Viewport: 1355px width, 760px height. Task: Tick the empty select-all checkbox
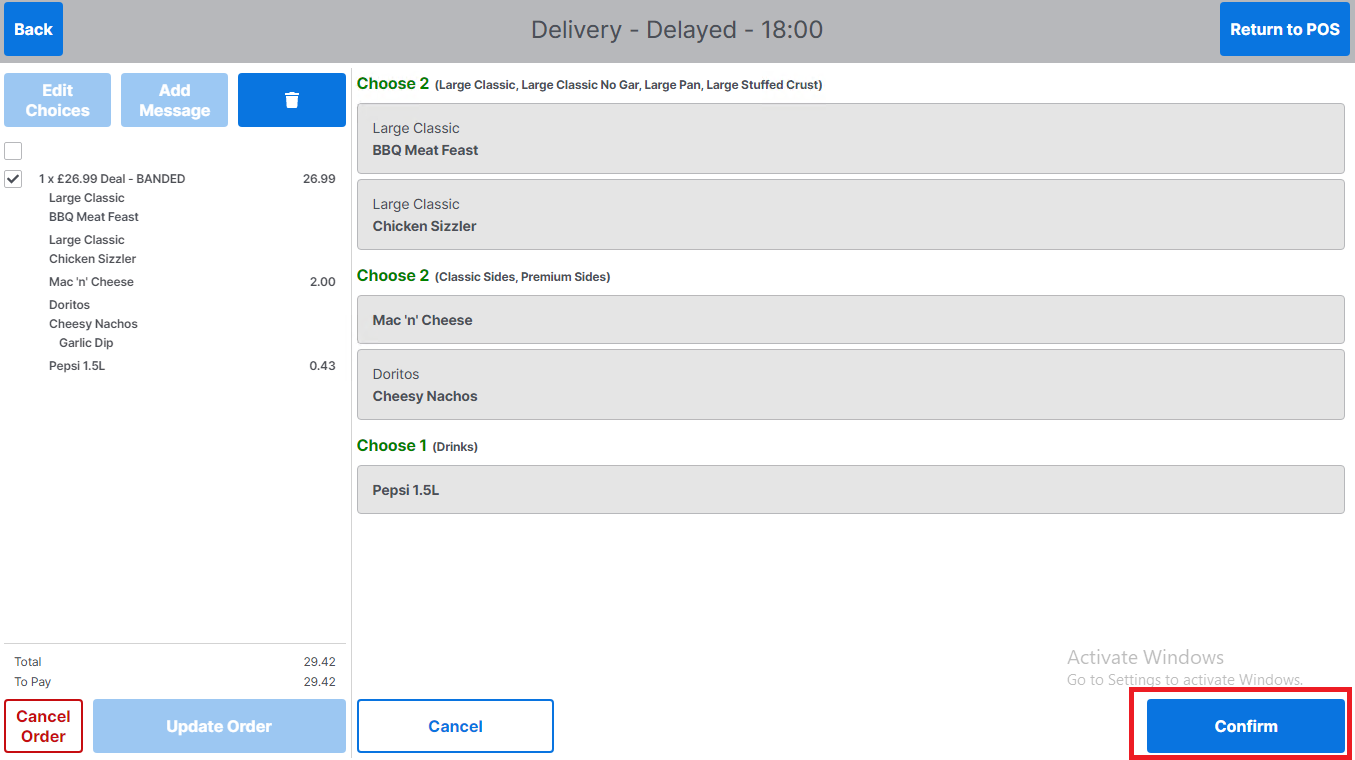(13, 151)
